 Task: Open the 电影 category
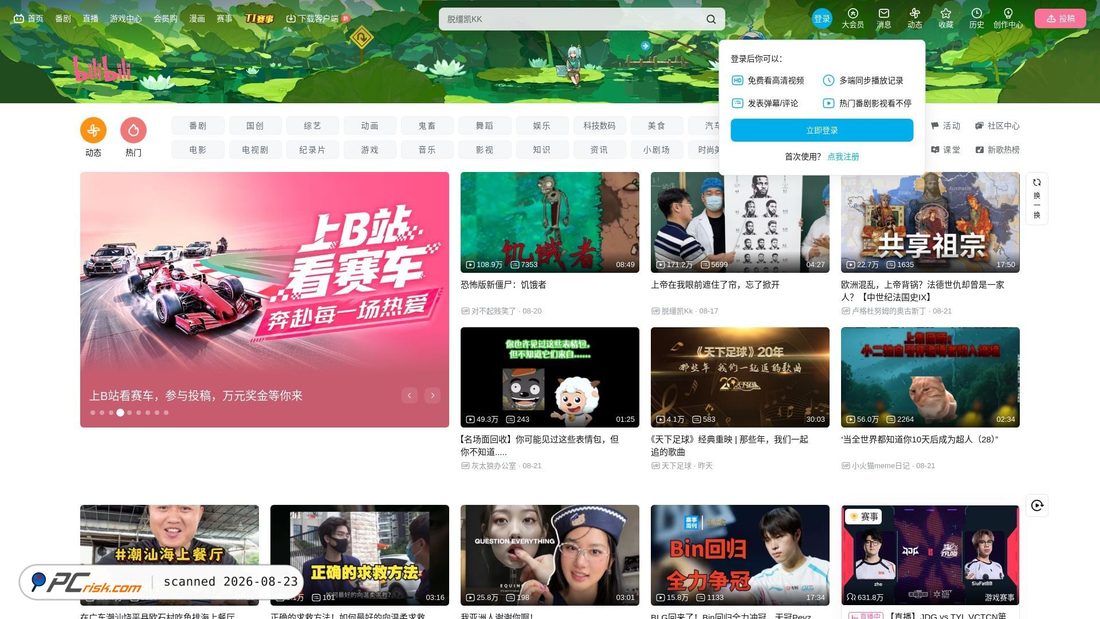198,149
